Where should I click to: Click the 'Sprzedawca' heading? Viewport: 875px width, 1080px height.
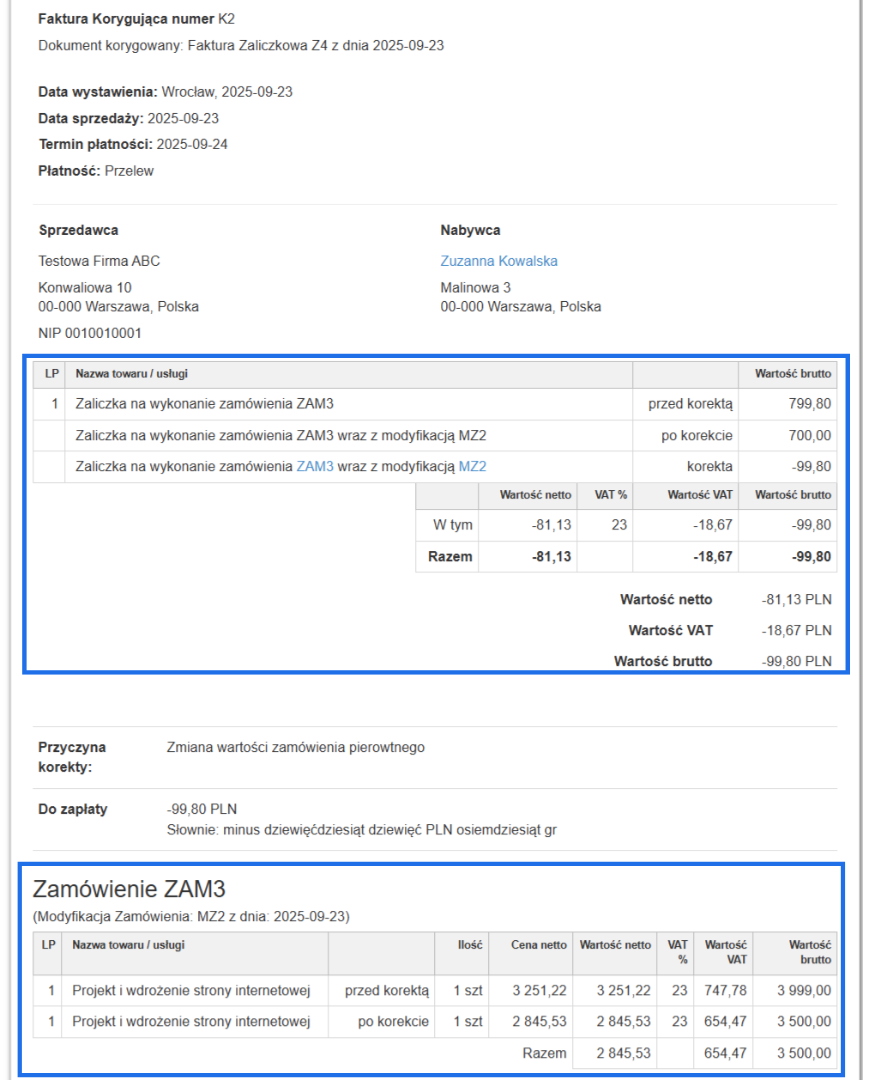pyautogui.click(x=79, y=230)
